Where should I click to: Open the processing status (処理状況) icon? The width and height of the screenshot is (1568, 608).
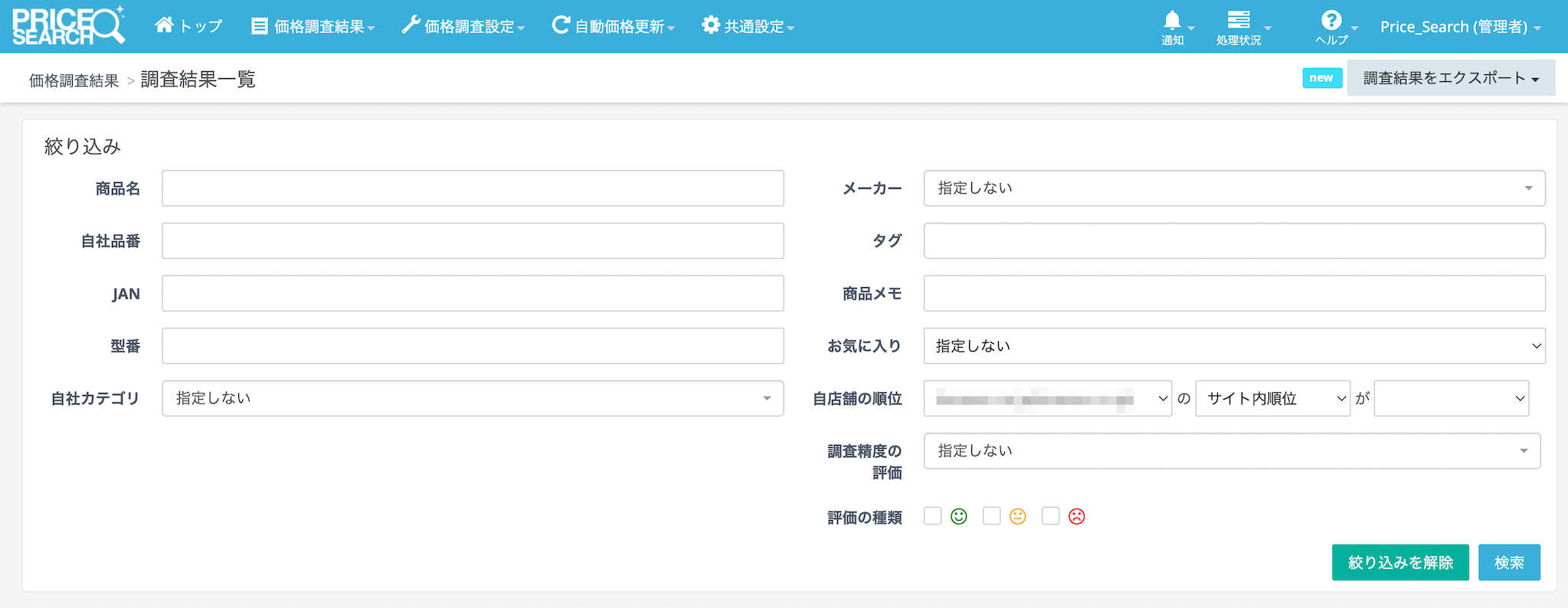(x=1238, y=21)
